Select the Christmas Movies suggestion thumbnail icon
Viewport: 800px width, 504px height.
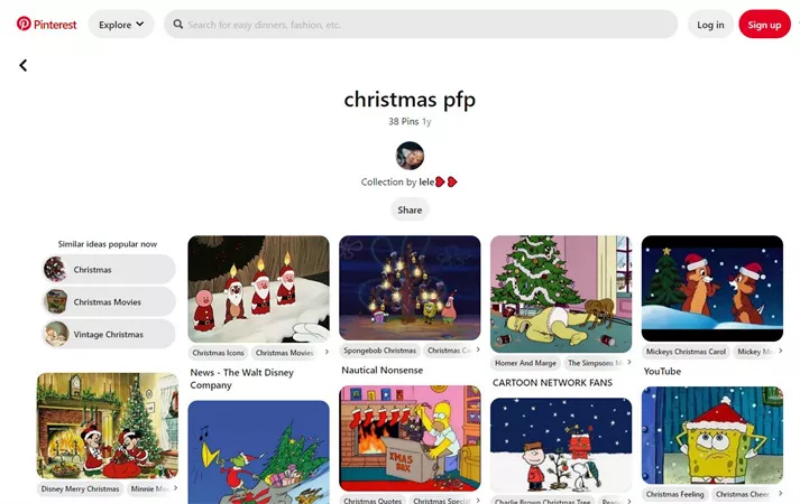point(56,301)
